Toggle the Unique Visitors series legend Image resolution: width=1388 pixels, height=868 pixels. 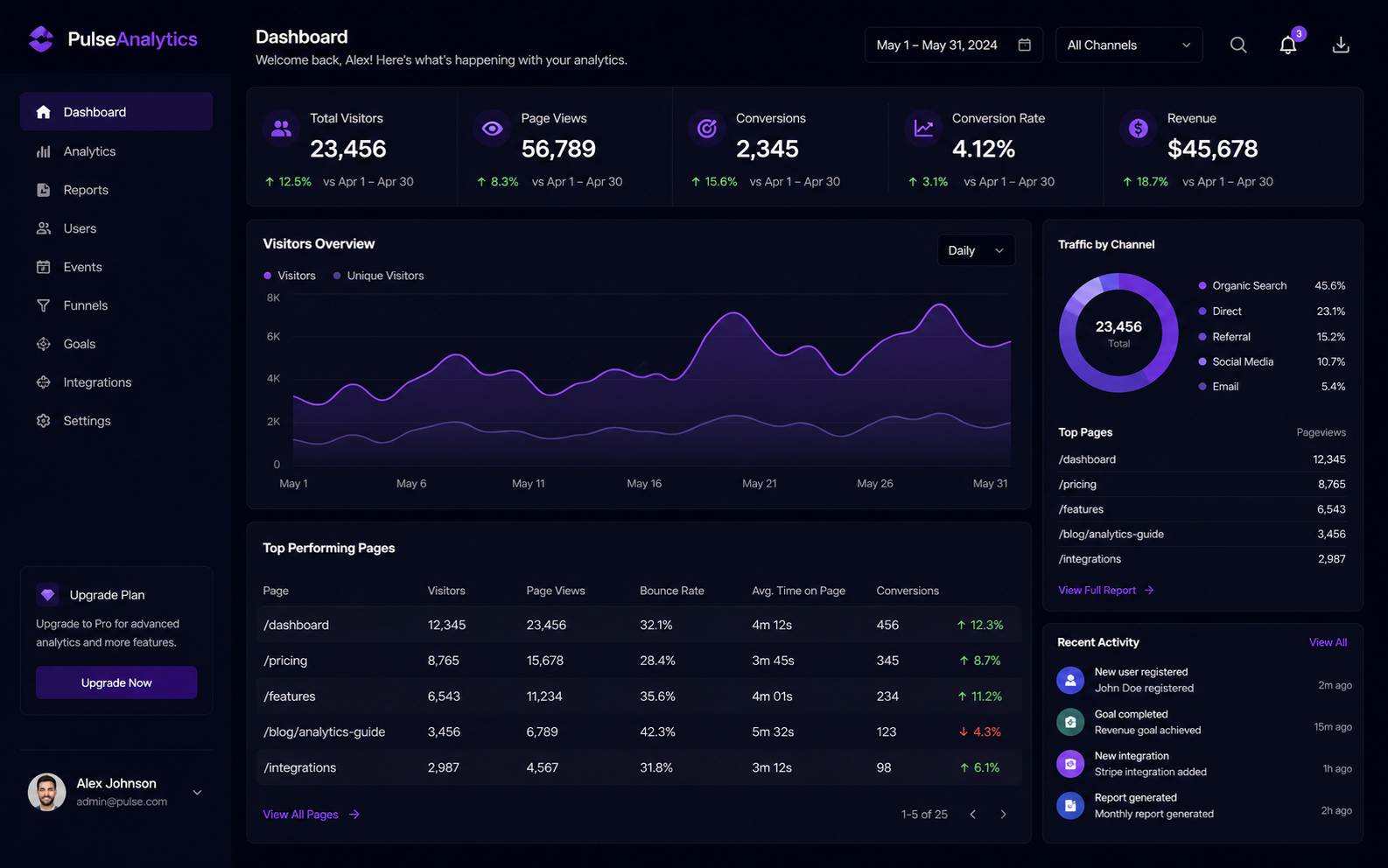(x=378, y=276)
